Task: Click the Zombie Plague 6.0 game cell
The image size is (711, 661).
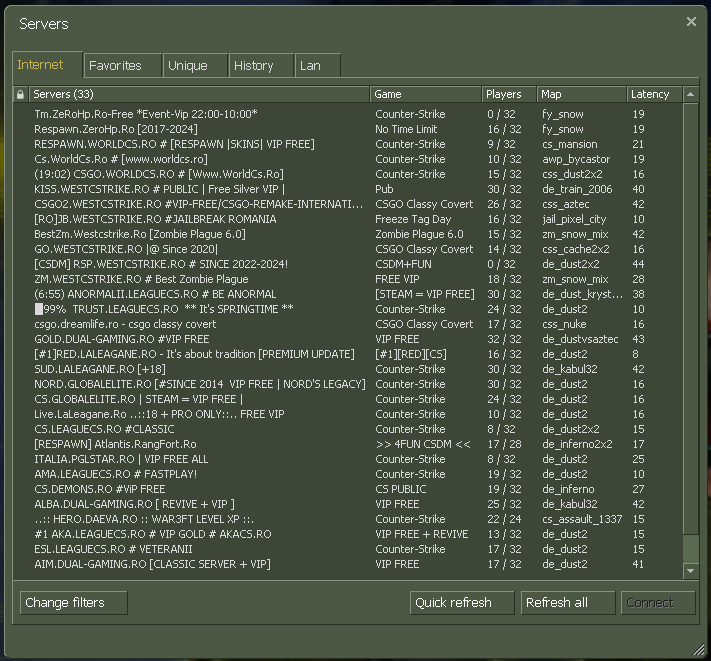Action: click(419, 234)
